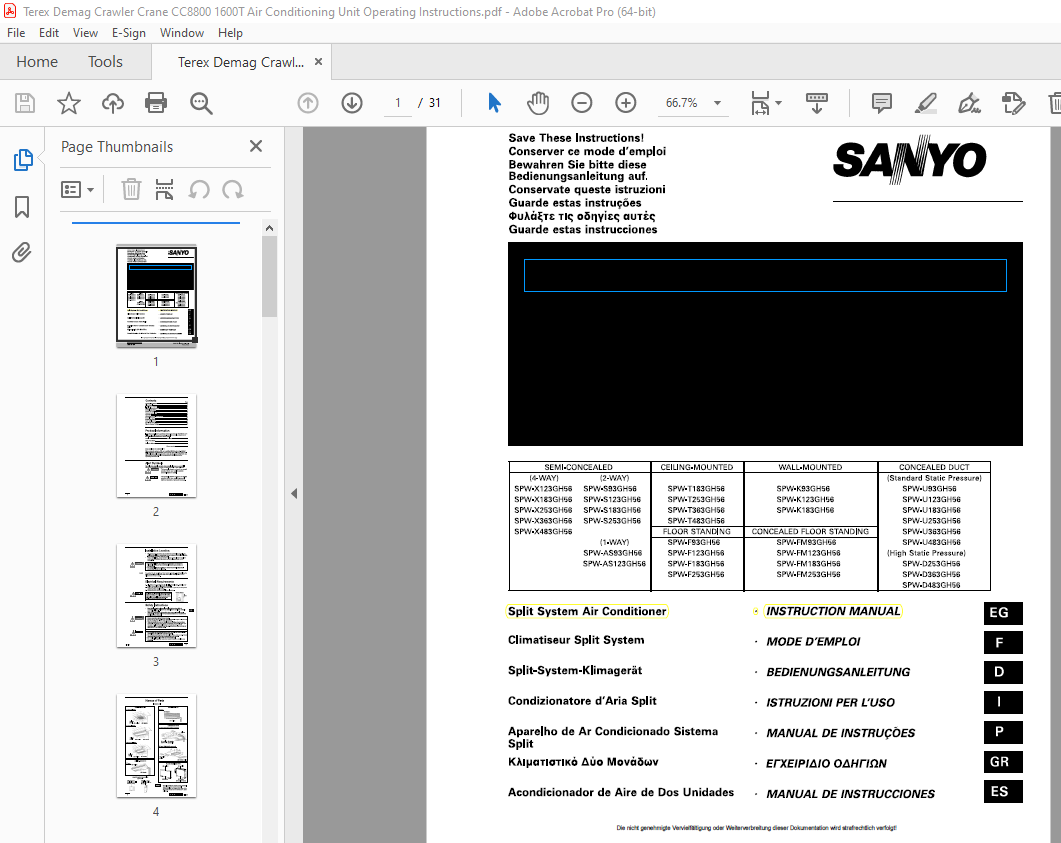Add document to starred favorites

coord(68,103)
